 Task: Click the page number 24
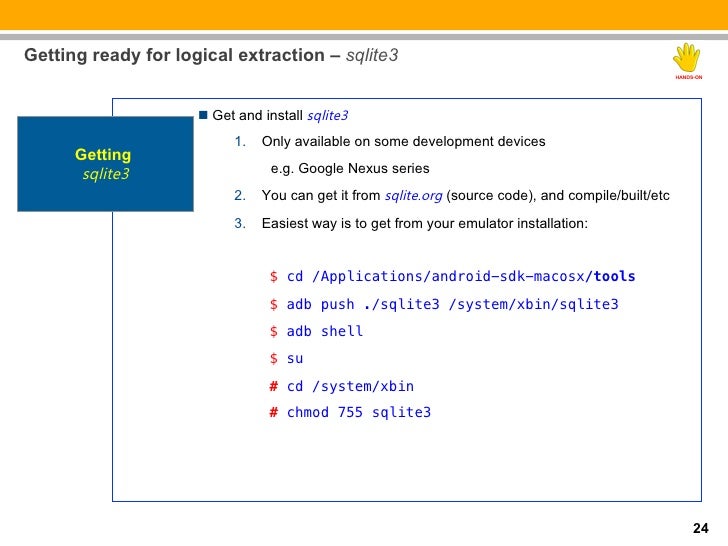pyautogui.click(x=700, y=528)
